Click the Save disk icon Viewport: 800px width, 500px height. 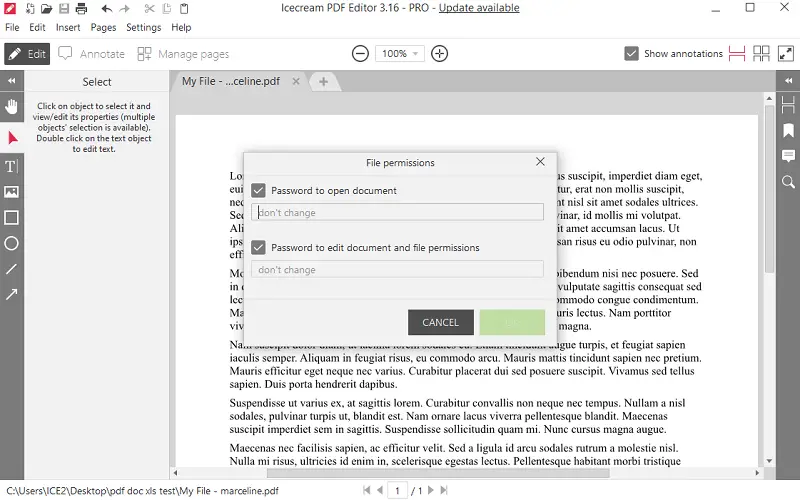63,8
